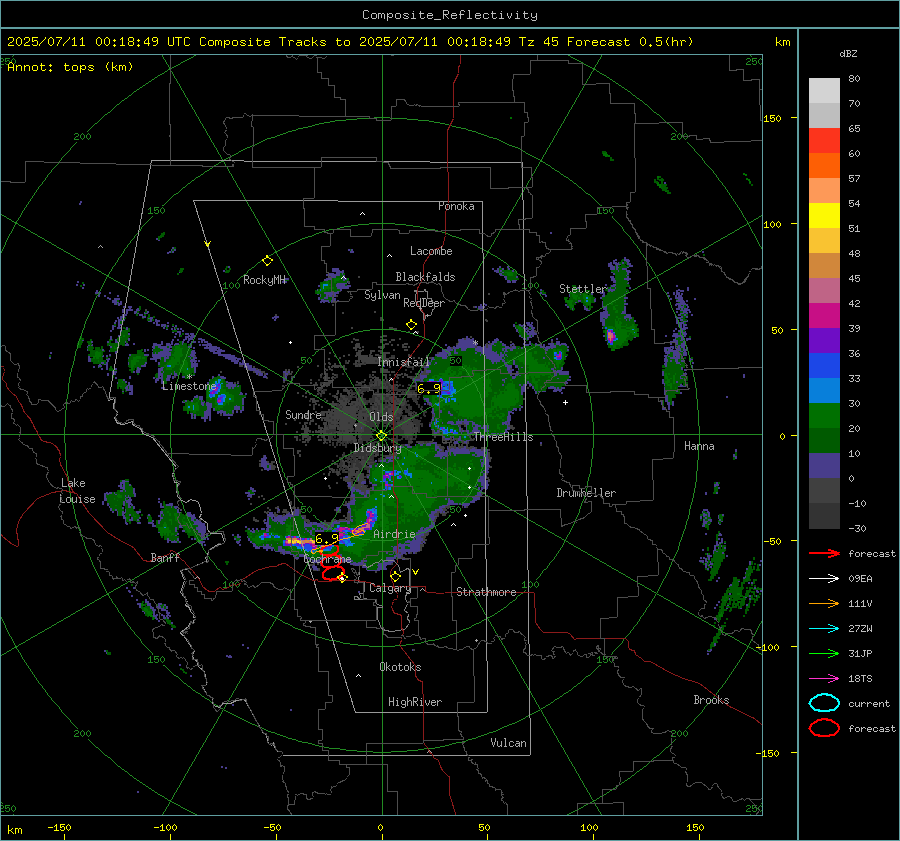Click the green 31JP track arrow

point(824,653)
